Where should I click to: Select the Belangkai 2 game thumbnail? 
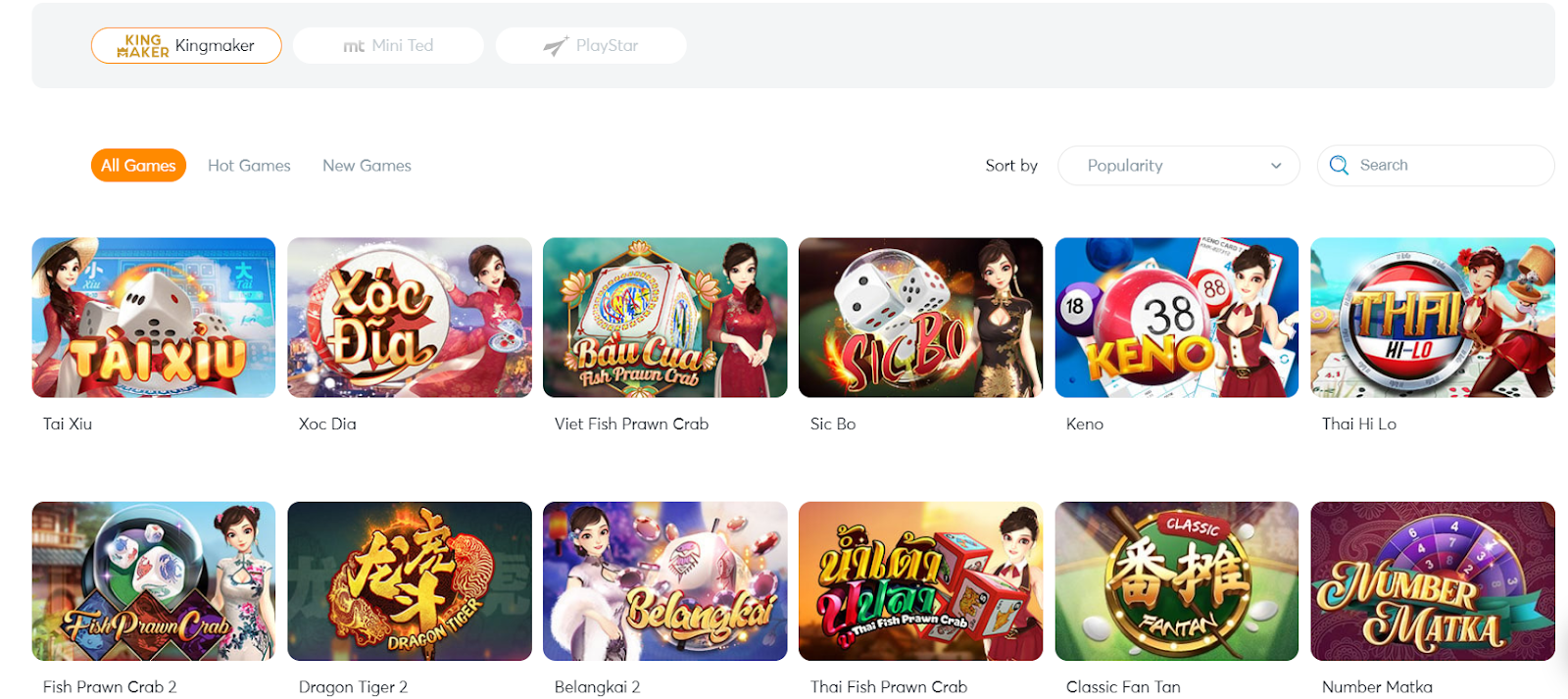pos(665,581)
